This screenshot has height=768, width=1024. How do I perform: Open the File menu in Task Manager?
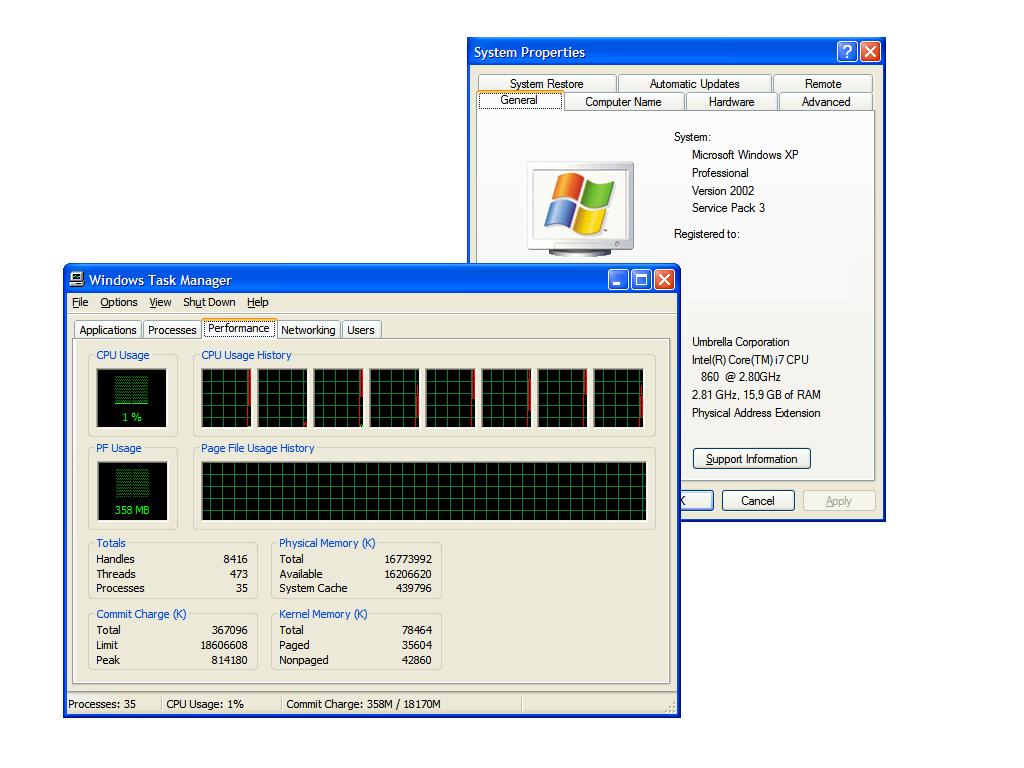click(80, 302)
